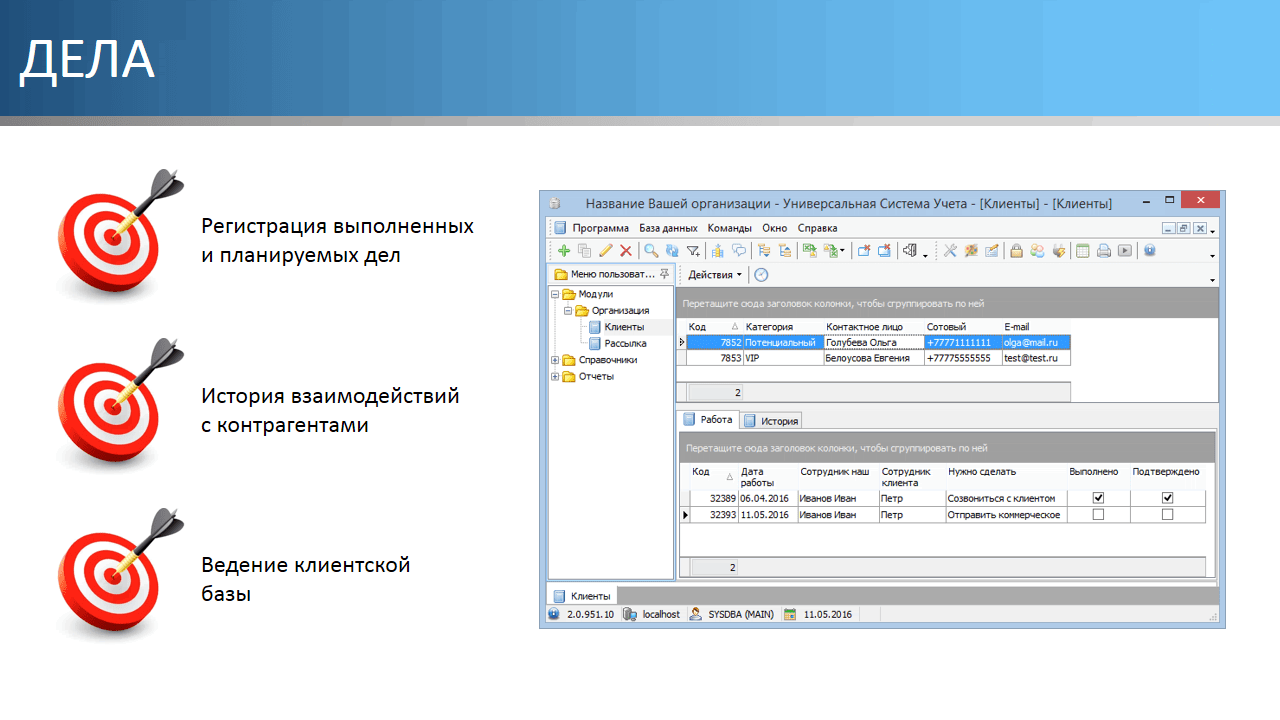Image resolution: width=1280 pixels, height=720 pixels.
Task: Click the printer icon in toolbar
Action: (x=1104, y=251)
